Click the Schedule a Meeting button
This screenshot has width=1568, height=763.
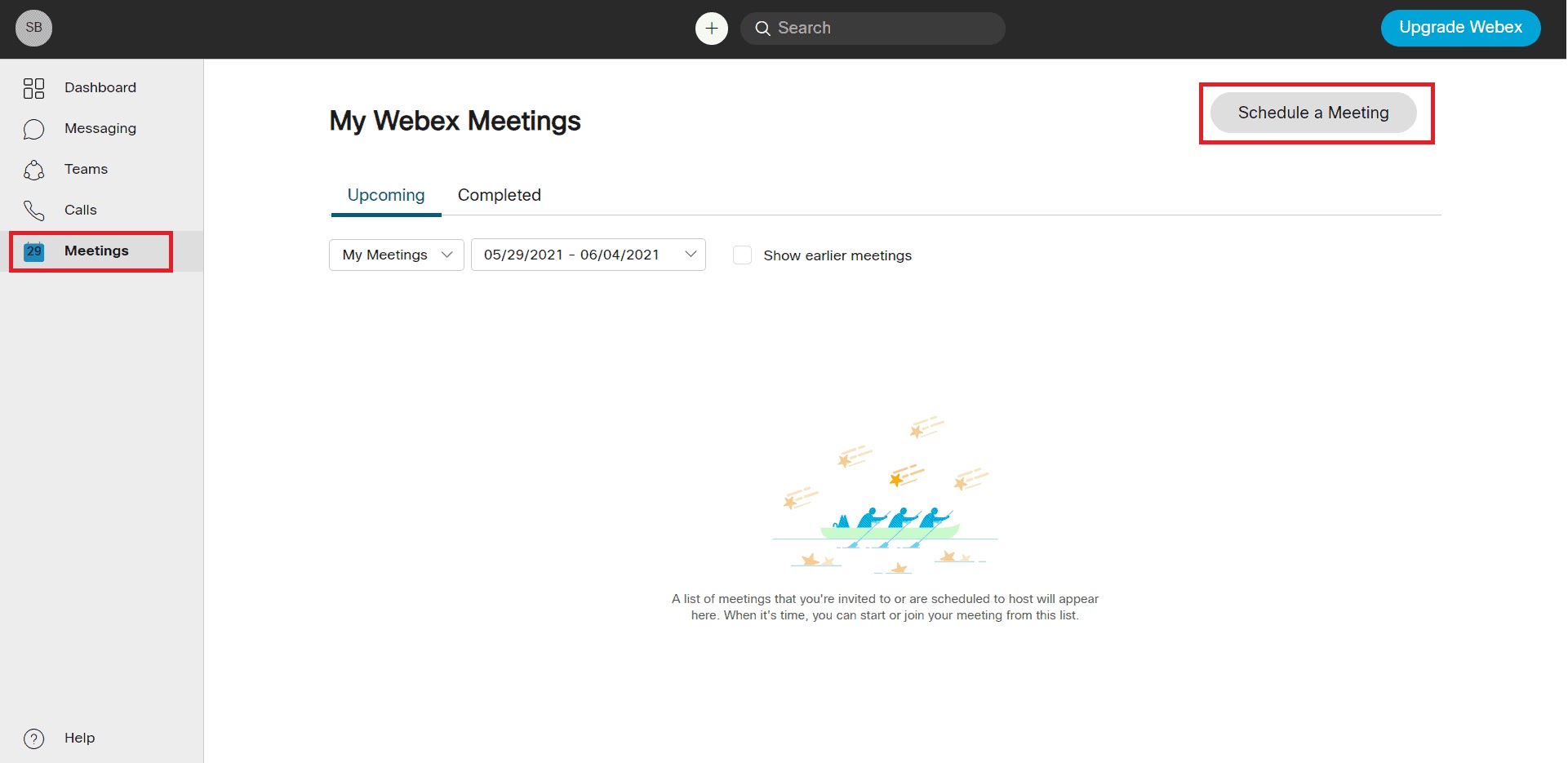1313,113
